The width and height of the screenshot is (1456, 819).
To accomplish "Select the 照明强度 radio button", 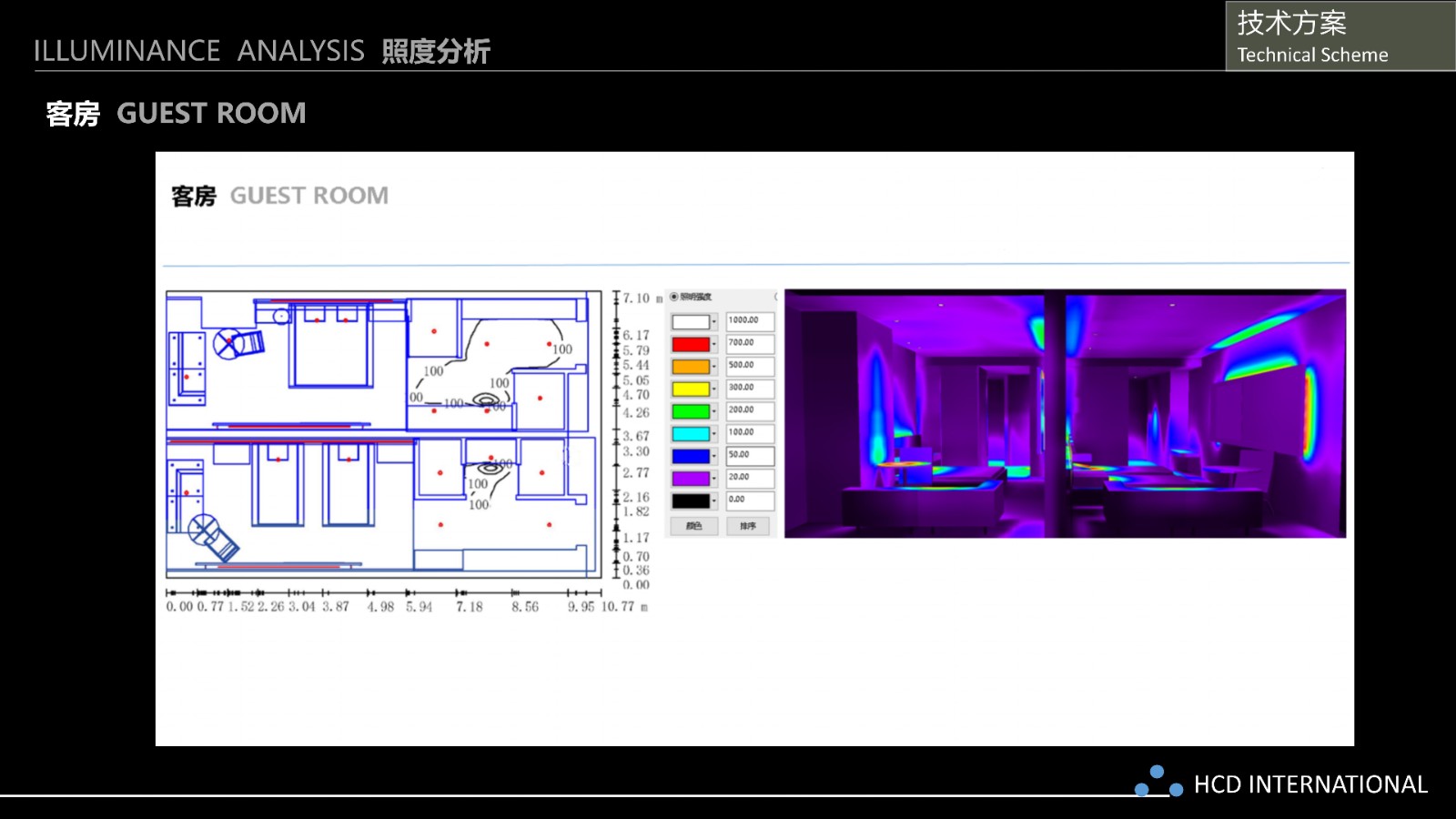I will click(674, 297).
